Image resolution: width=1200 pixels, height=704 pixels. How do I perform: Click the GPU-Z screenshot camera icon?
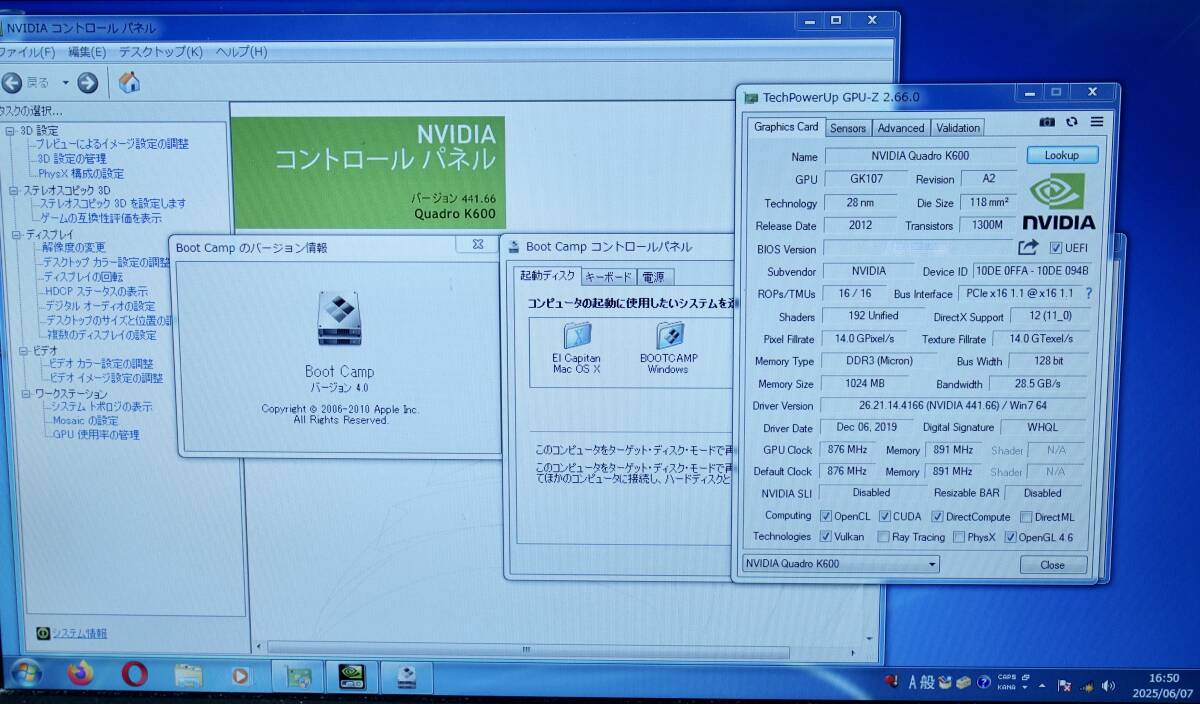click(1047, 122)
